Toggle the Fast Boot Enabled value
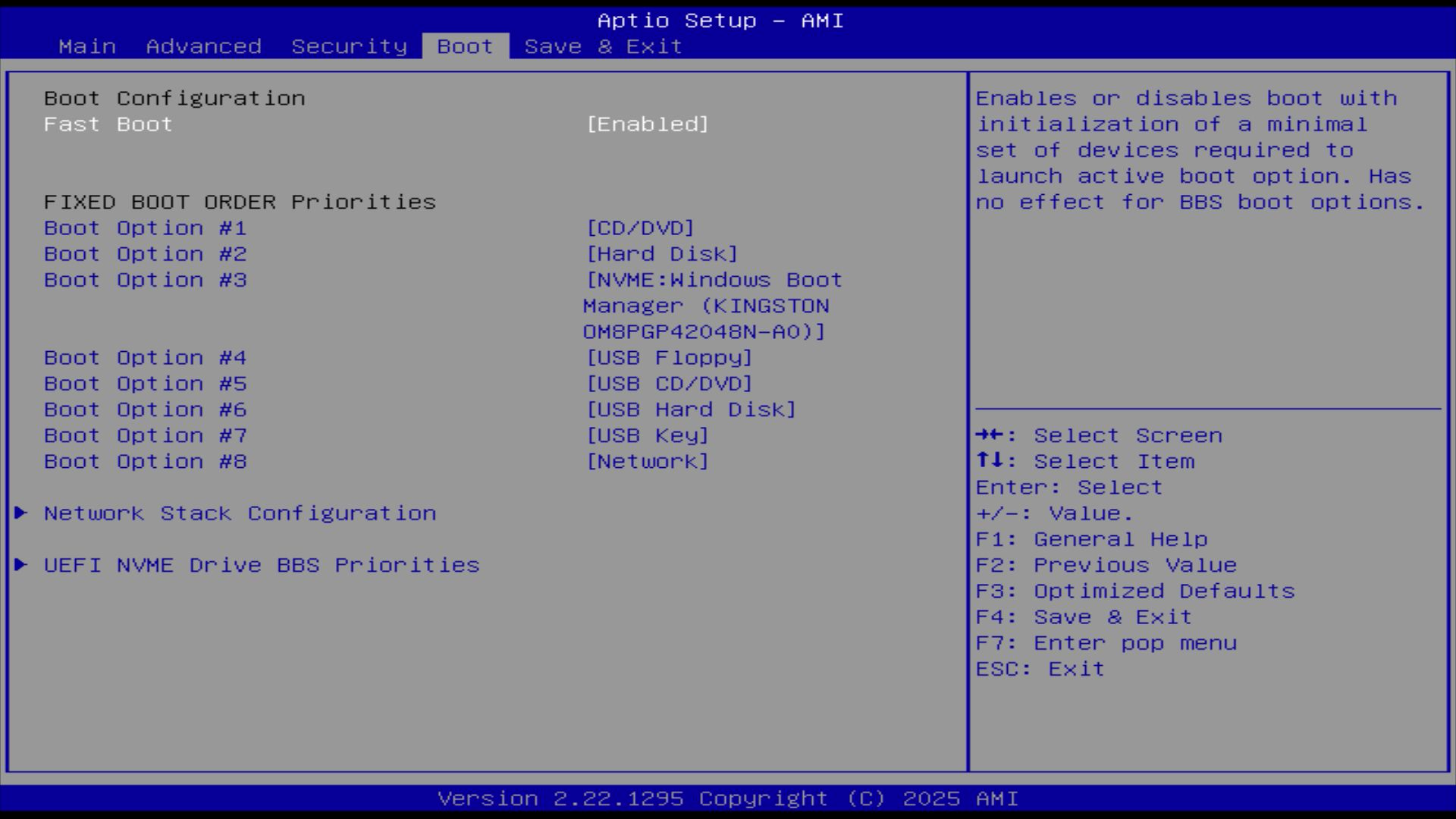Image resolution: width=1456 pixels, height=819 pixels. coord(647,124)
